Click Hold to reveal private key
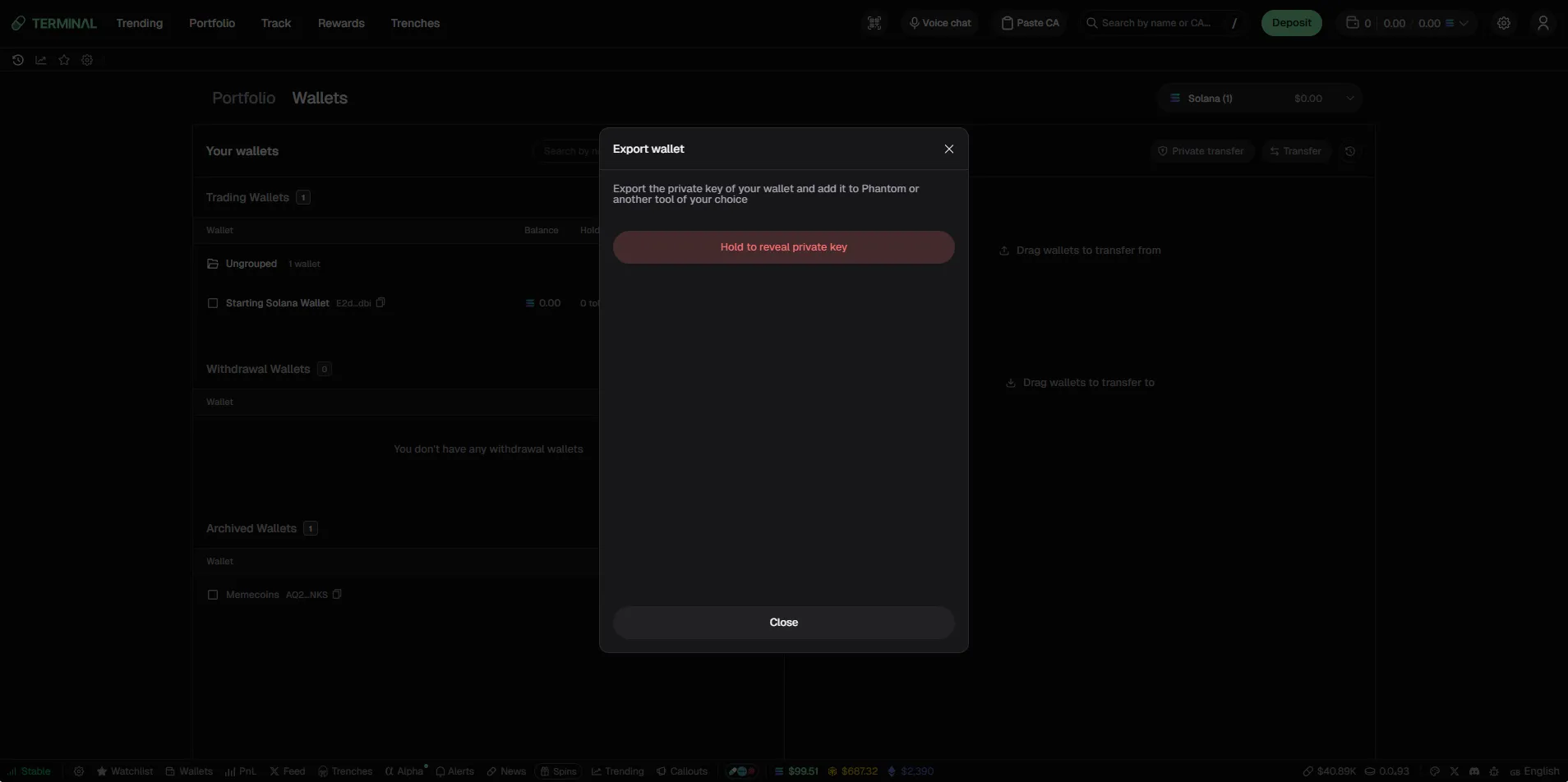This screenshot has height=782, width=1568. pos(784,247)
